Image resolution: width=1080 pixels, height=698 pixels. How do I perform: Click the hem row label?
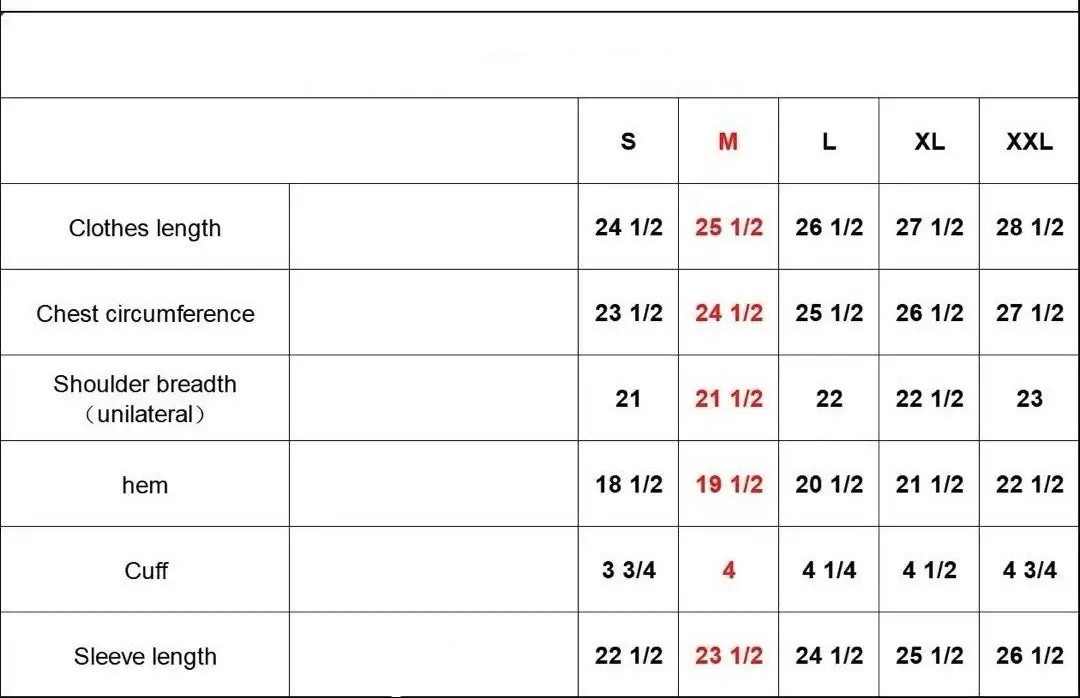pos(145,486)
